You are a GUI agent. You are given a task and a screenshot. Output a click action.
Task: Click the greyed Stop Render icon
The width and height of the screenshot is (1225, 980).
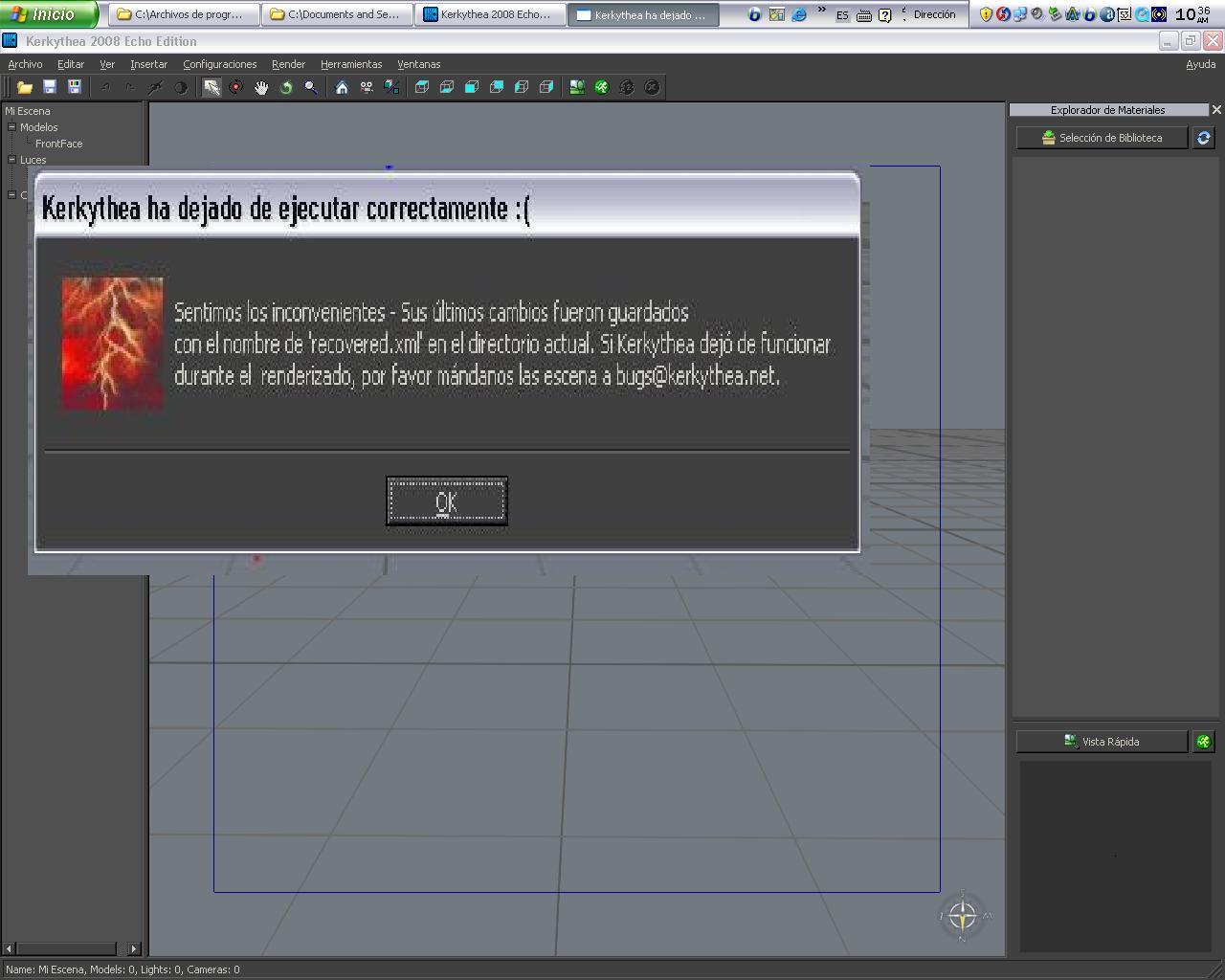click(x=652, y=87)
